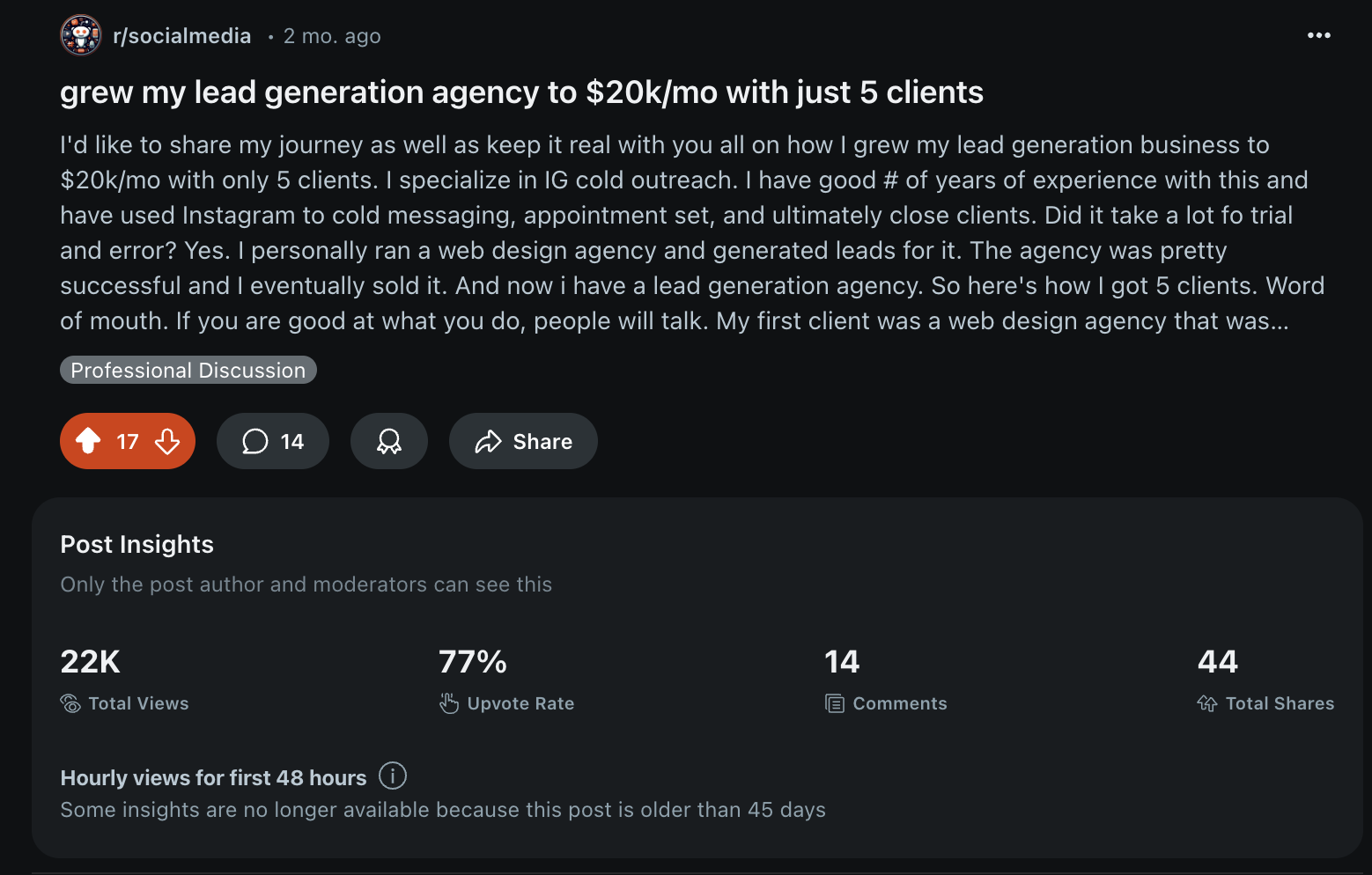The image size is (1372, 875).
Task: Click the Comments stat icon
Action: point(835,703)
